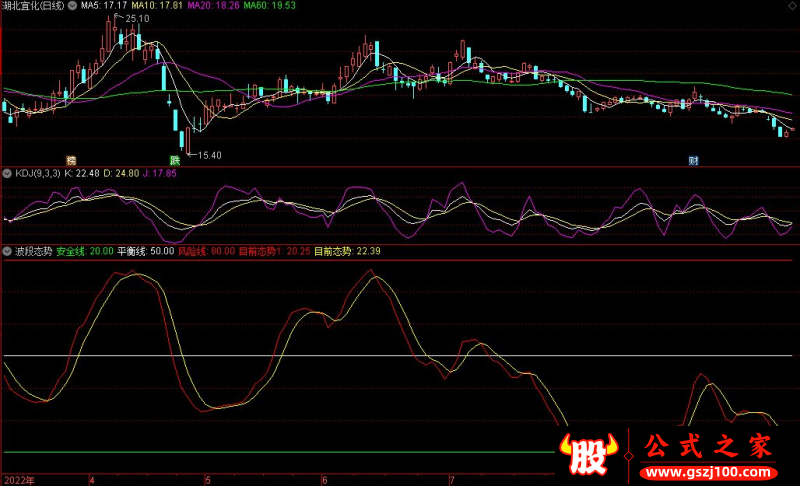Click the green 跌 marker icon

175,161
